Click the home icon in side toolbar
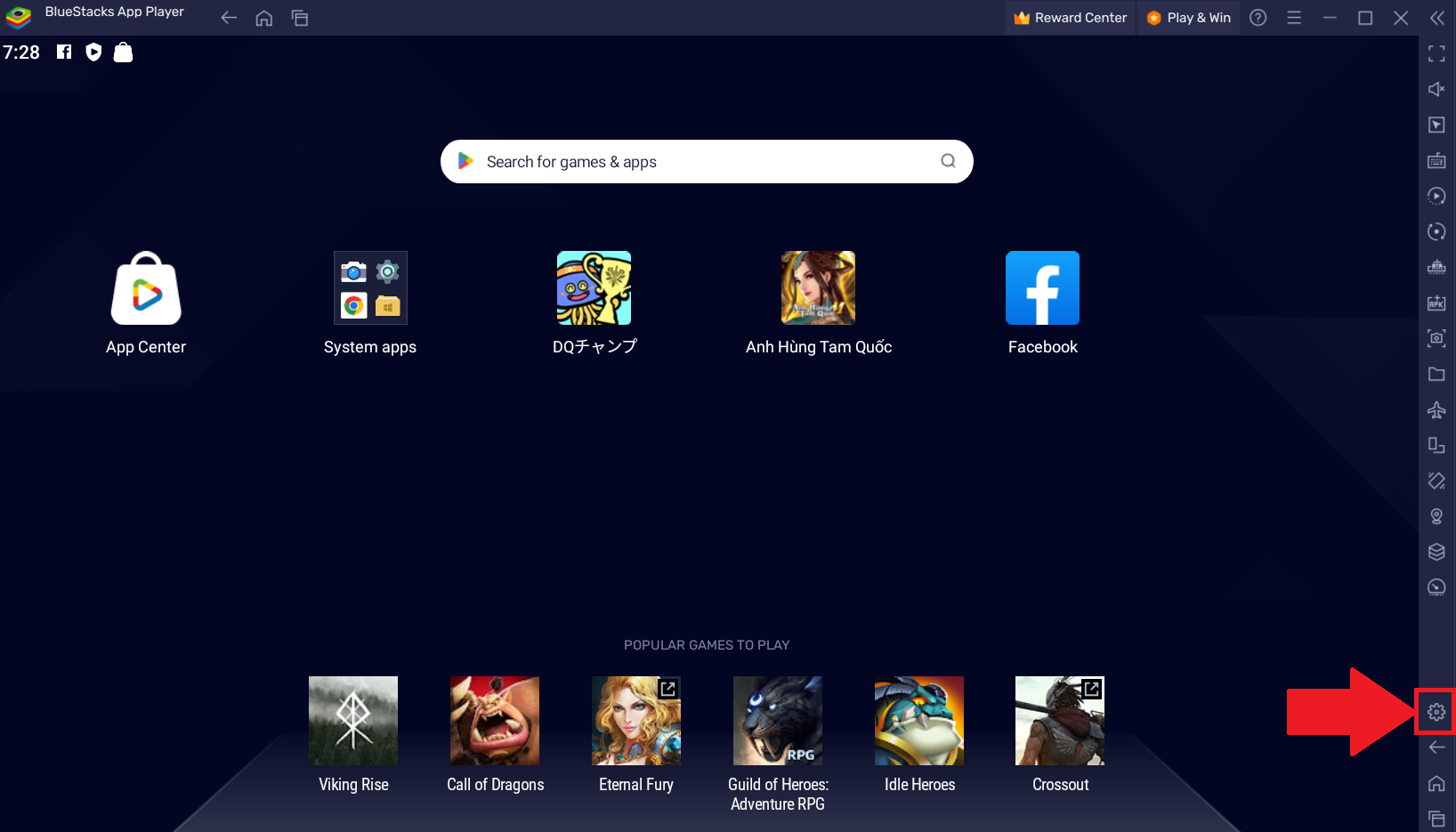Image resolution: width=1456 pixels, height=832 pixels. [x=1436, y=783]
